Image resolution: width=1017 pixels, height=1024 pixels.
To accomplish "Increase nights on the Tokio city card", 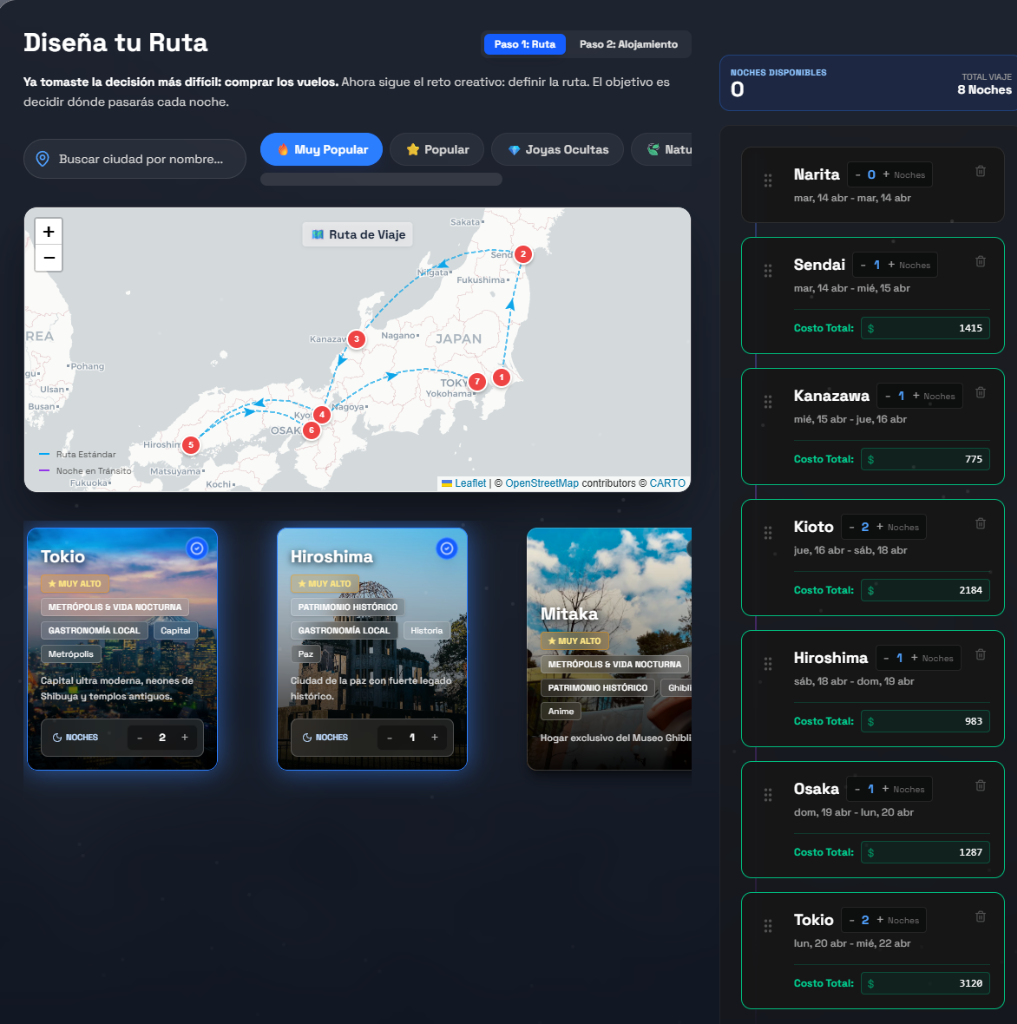I will coord(185,738).
